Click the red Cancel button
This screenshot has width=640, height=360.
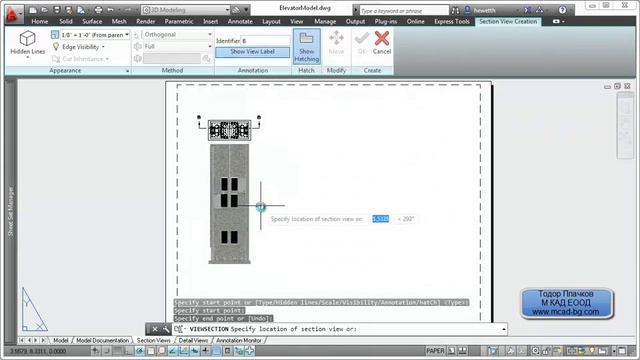382,42
